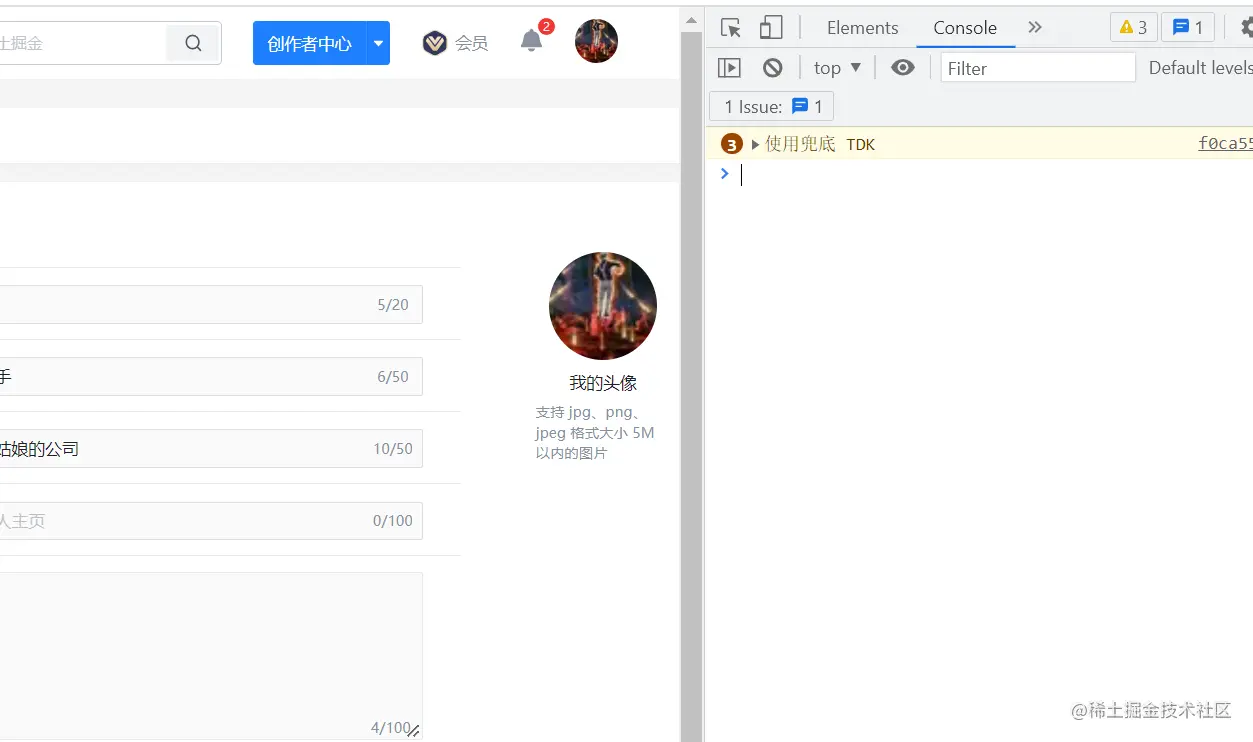Click the large profile avatar image
This screenshot has width=1253, height=742.
(x=603, y=306)
